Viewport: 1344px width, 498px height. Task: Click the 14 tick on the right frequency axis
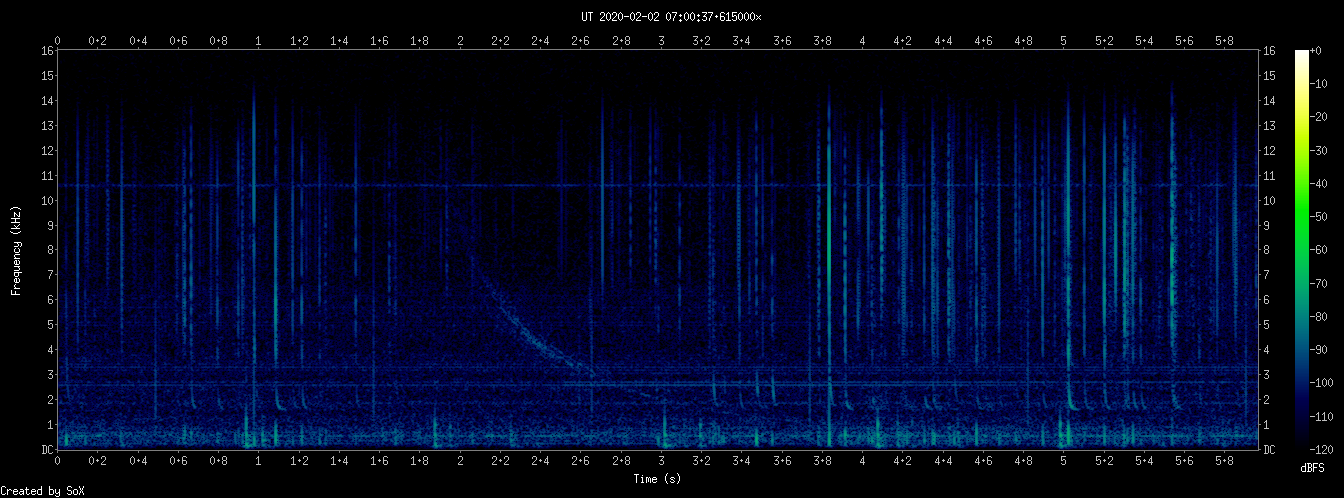[1270, 100]
